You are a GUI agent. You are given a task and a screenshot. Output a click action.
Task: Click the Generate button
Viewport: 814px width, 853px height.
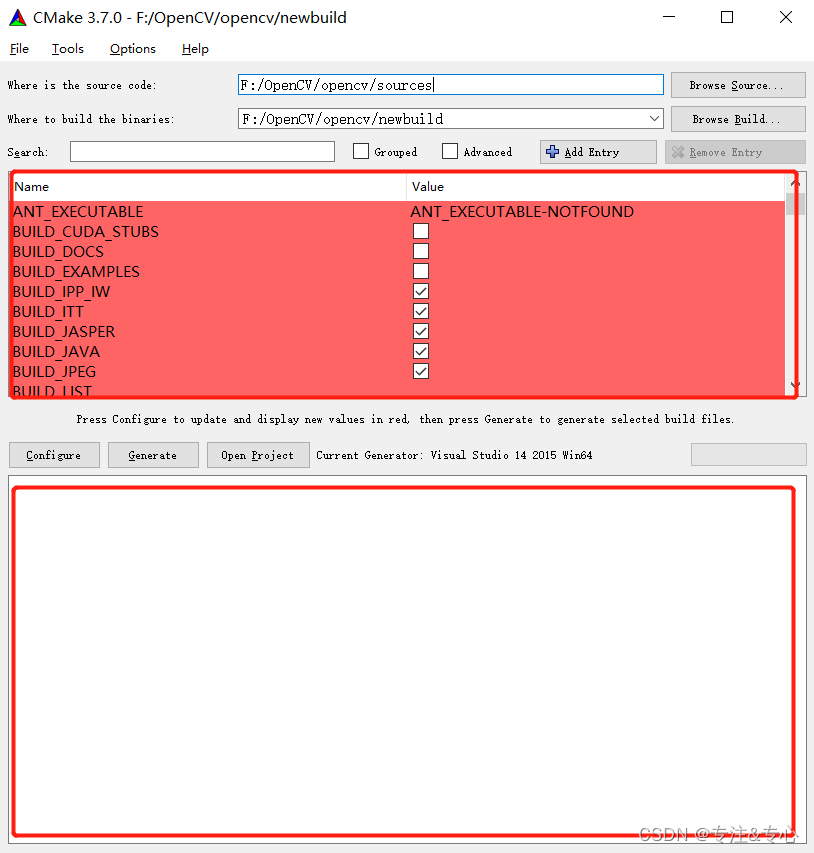(153, 455)
